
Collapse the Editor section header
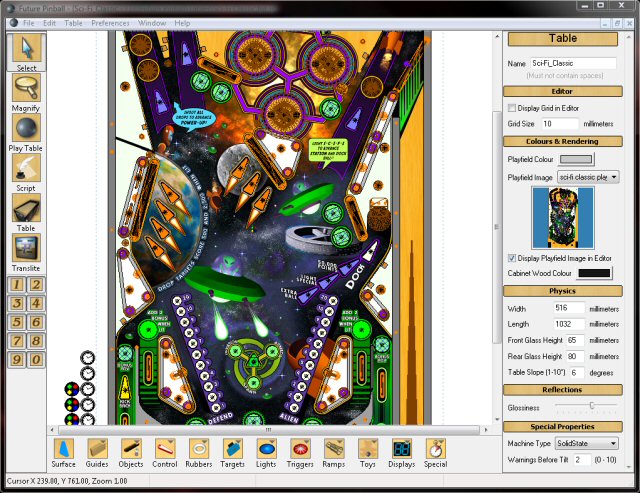pyautogui.click(x=563, y=91)
